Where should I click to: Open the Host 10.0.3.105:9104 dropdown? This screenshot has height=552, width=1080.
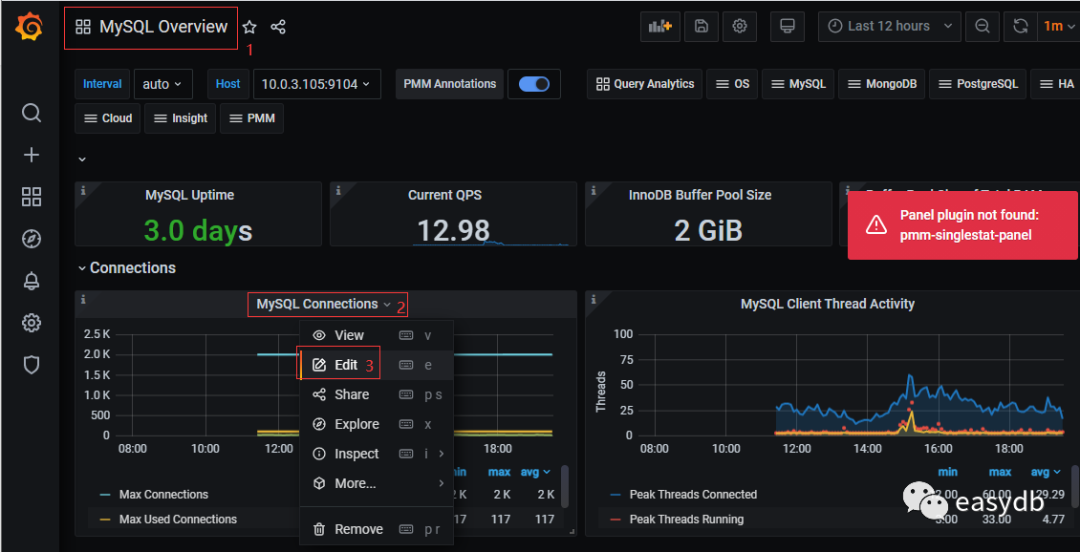316,84
